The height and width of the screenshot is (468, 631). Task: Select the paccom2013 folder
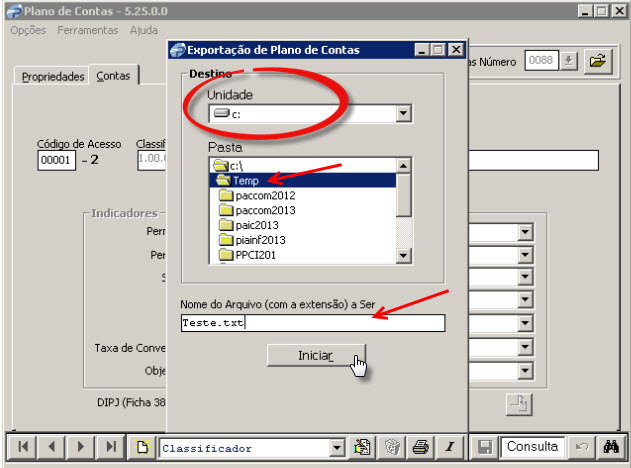click(303, 210)
